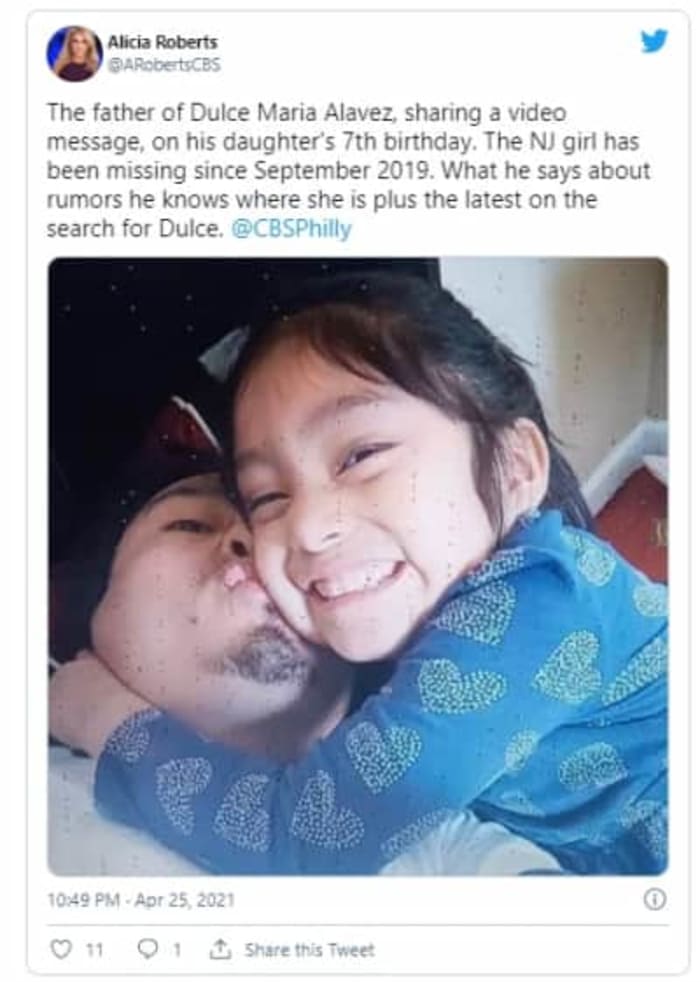Open the @CBSPhilly mention link
The width and height of the screenshot is (700, 982).
(x=291, y=229)
